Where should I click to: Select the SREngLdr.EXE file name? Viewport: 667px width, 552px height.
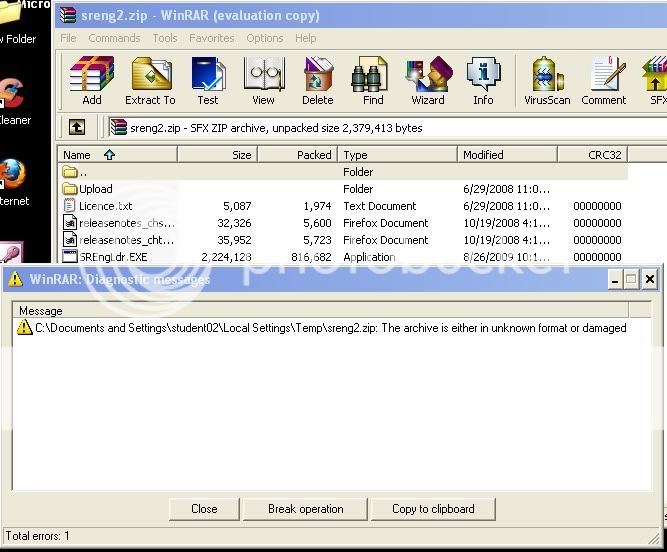[x=113, y=257]
